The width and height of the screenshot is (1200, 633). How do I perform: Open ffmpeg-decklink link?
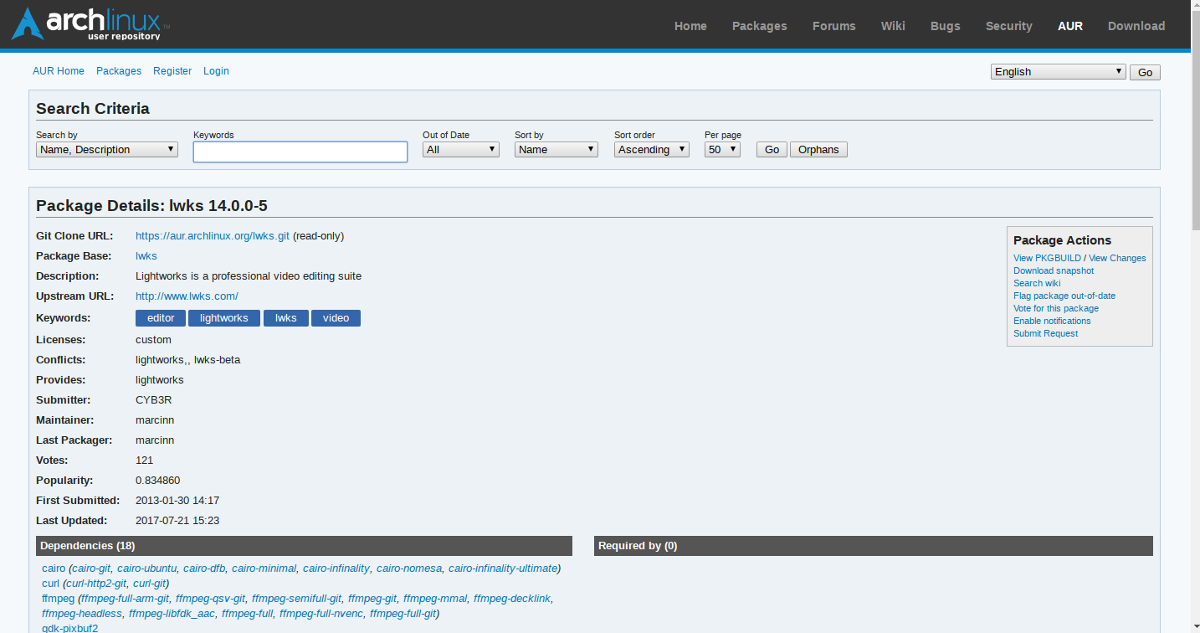pyautogui.click(x=512, y=598)
